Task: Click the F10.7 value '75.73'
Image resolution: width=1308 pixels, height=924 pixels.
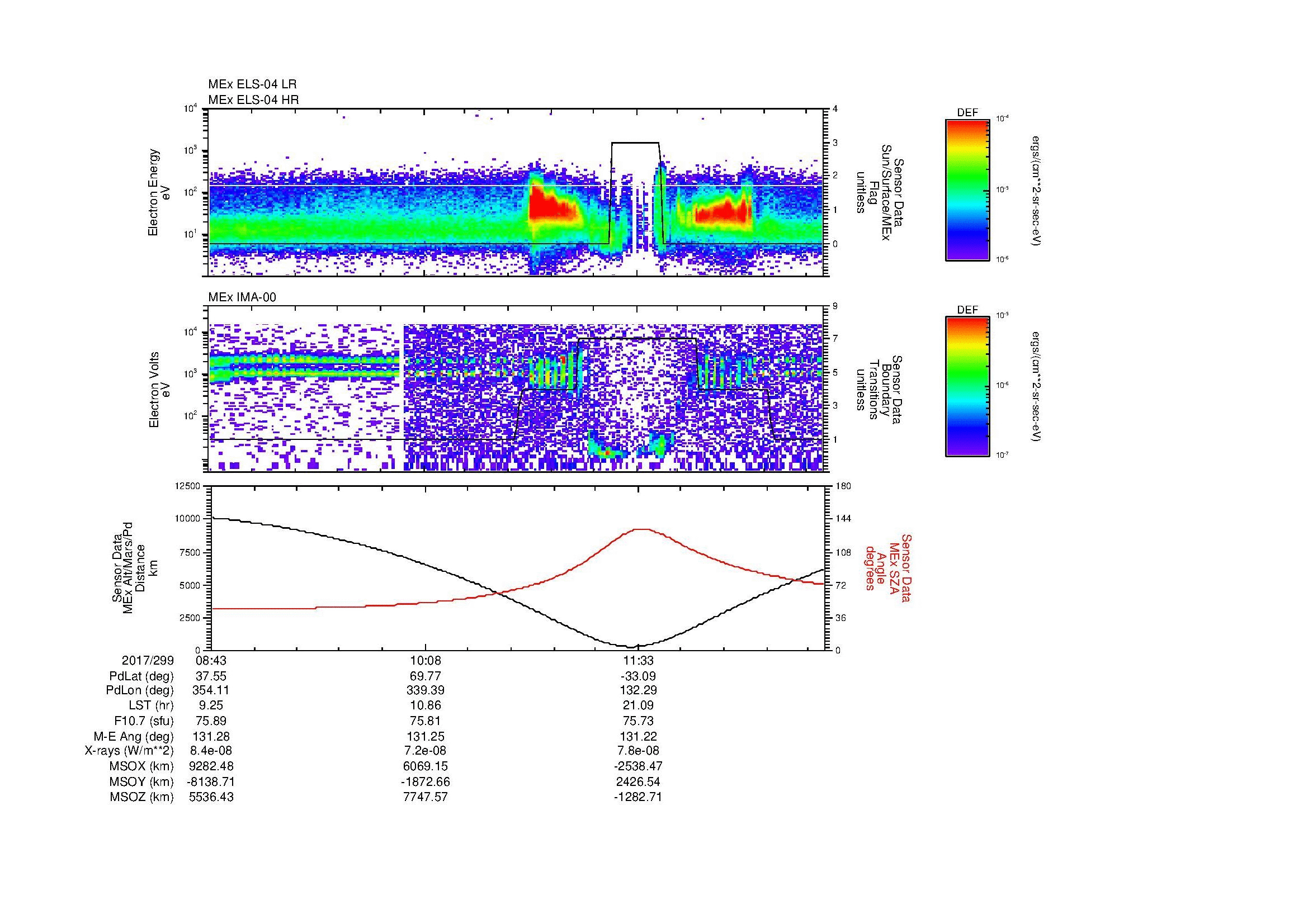Action: click(x=638, y=721)
